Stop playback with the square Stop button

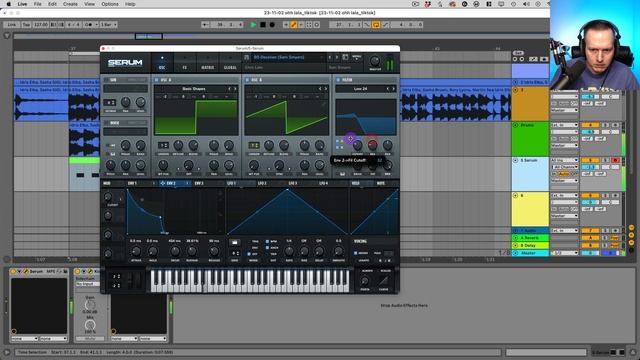[x=263, y=25]
